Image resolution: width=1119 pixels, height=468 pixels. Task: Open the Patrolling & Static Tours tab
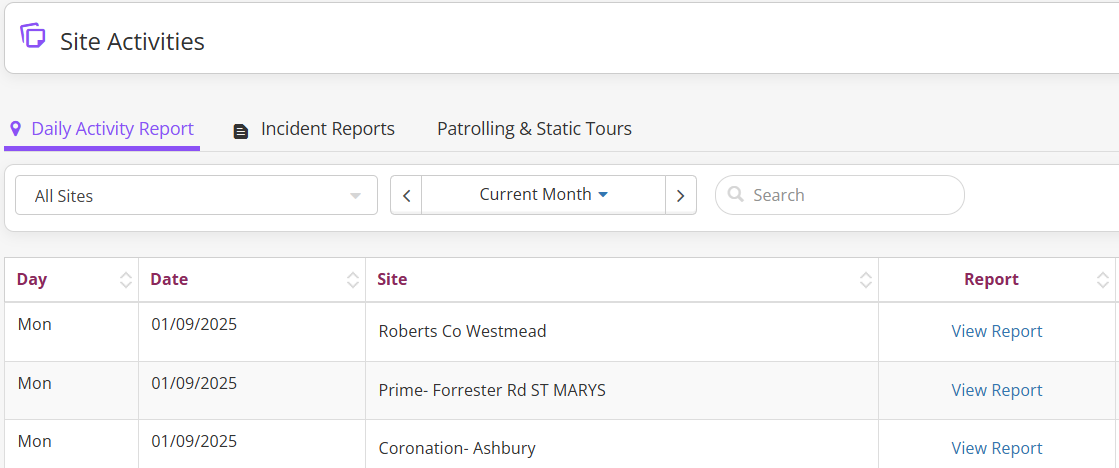pos(534,129)
